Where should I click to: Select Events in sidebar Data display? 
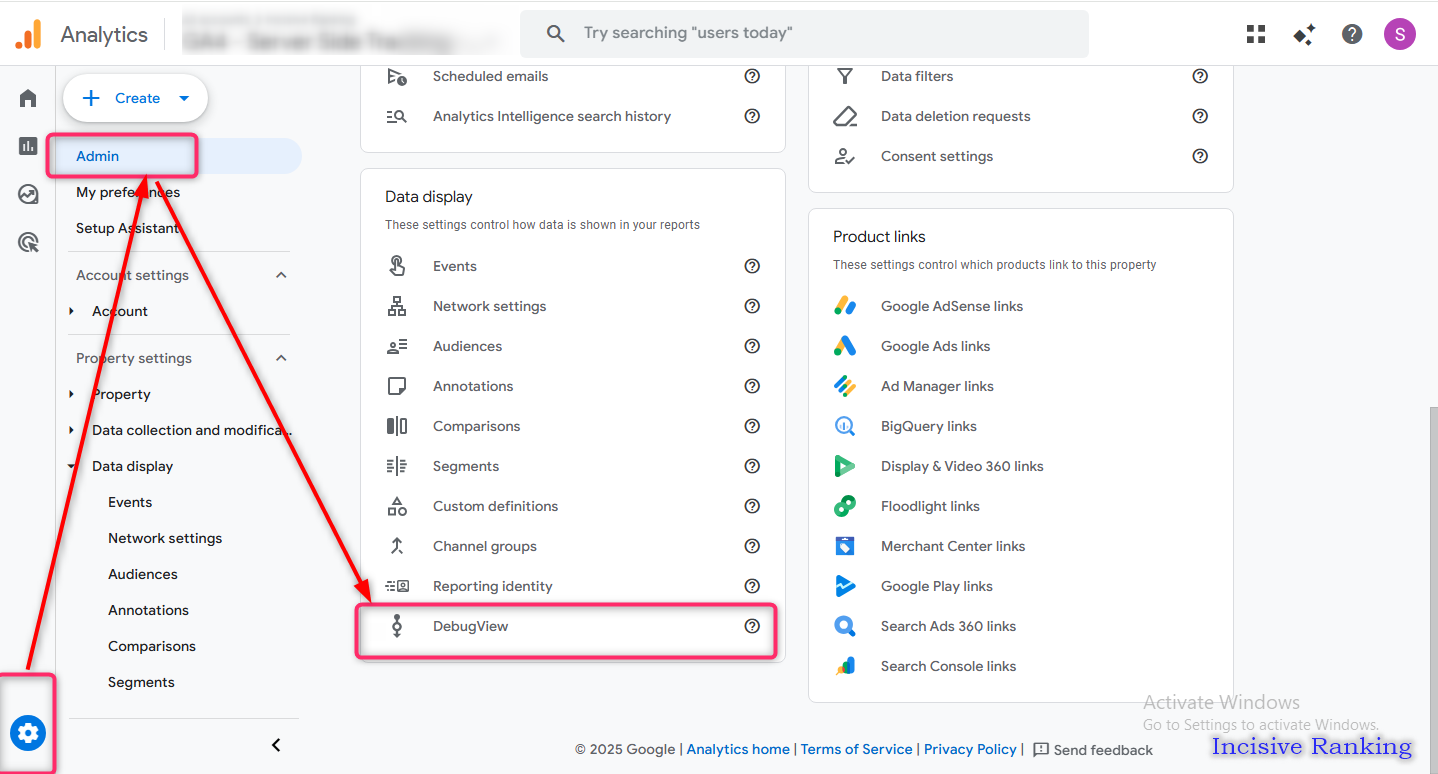click(x=130, y=502)
